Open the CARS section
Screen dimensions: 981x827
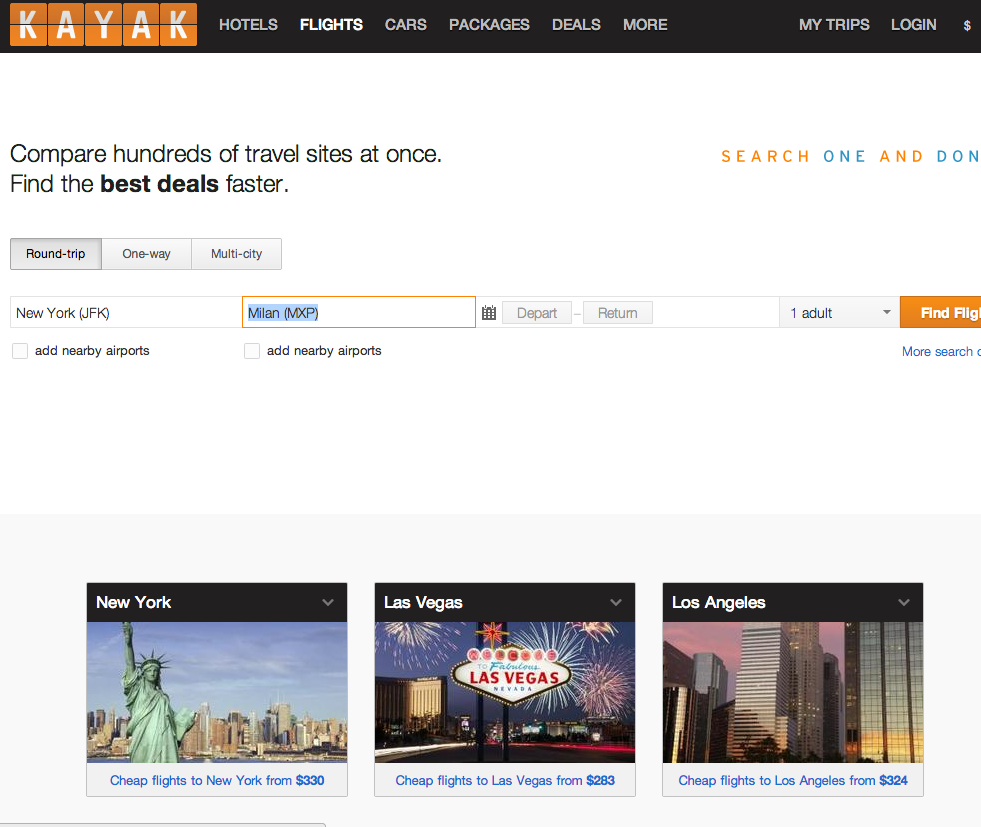pos(405,24)
